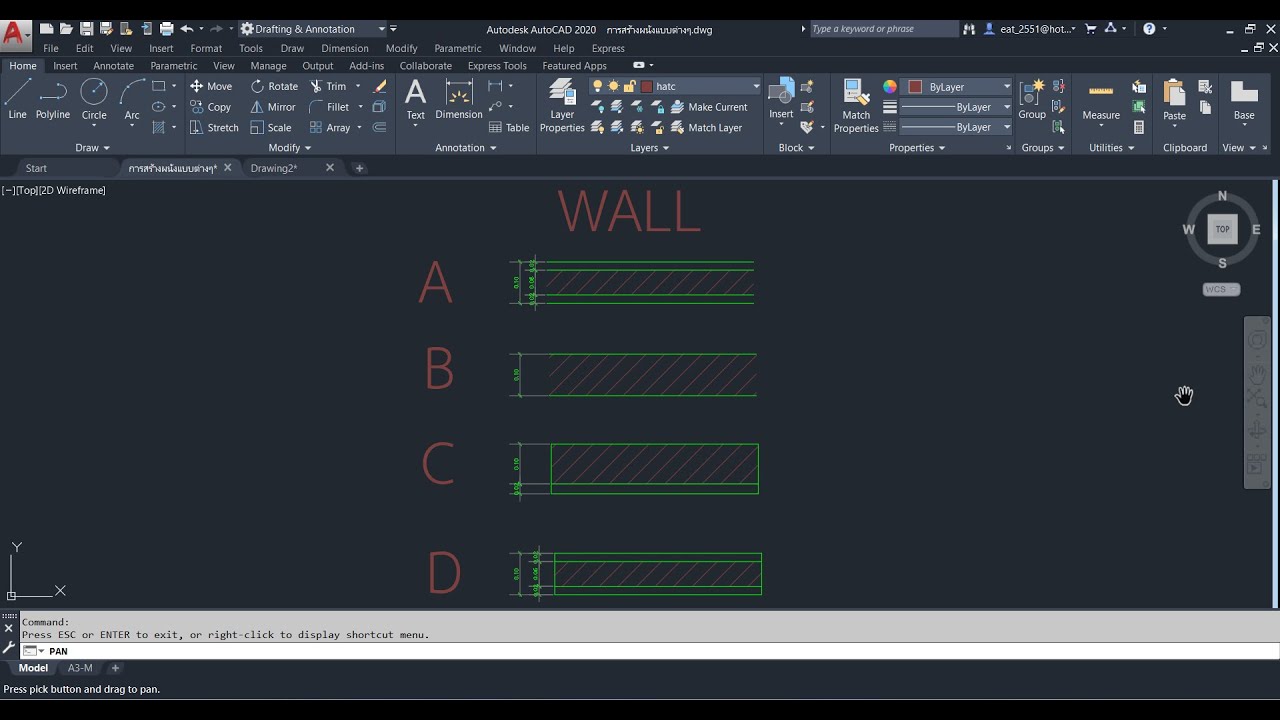Click the Array tool
This screenshot has height=720, width=1280.
(330, 128)
